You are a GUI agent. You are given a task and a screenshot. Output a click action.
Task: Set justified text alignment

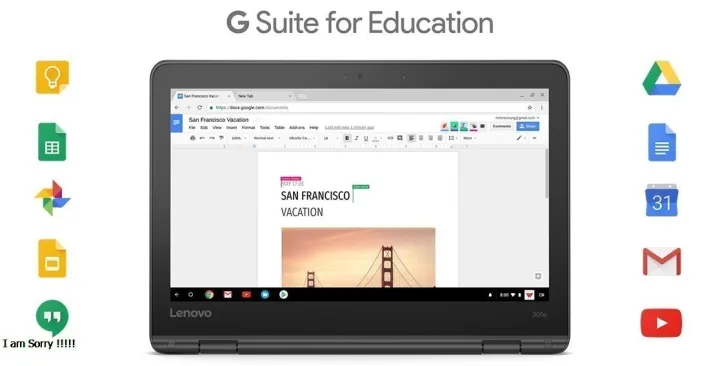440,138
